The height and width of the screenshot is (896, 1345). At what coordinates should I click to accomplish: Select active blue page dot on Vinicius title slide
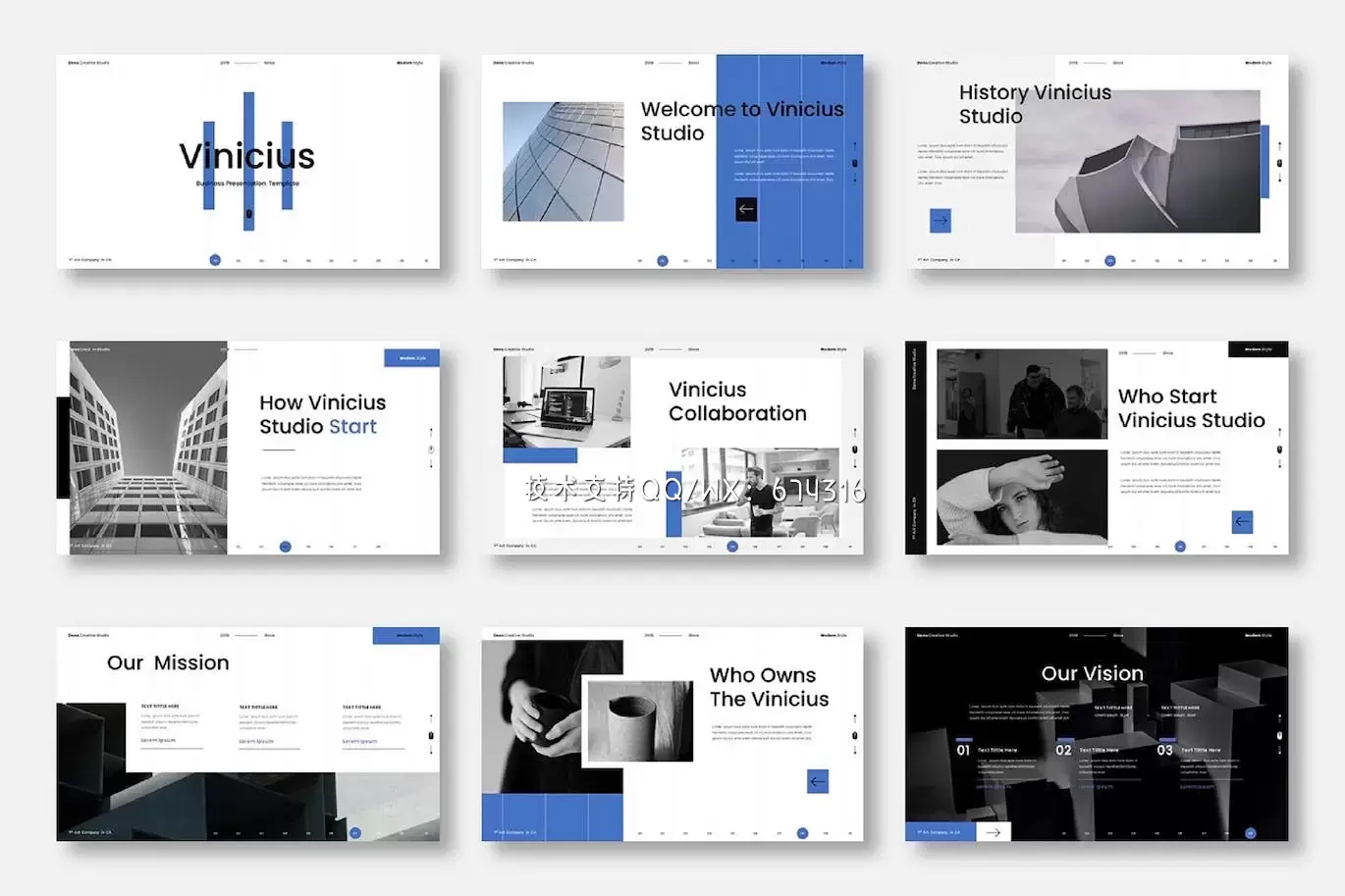point(215,260)
